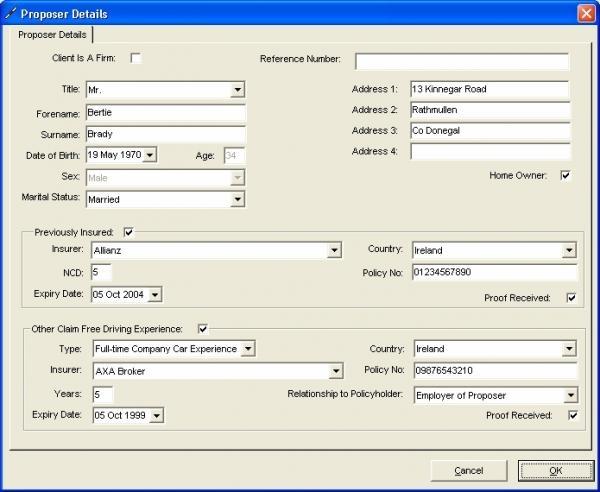
Task: Expand the Relationship to Policyholder dropdown
Action: coord(569,395)
